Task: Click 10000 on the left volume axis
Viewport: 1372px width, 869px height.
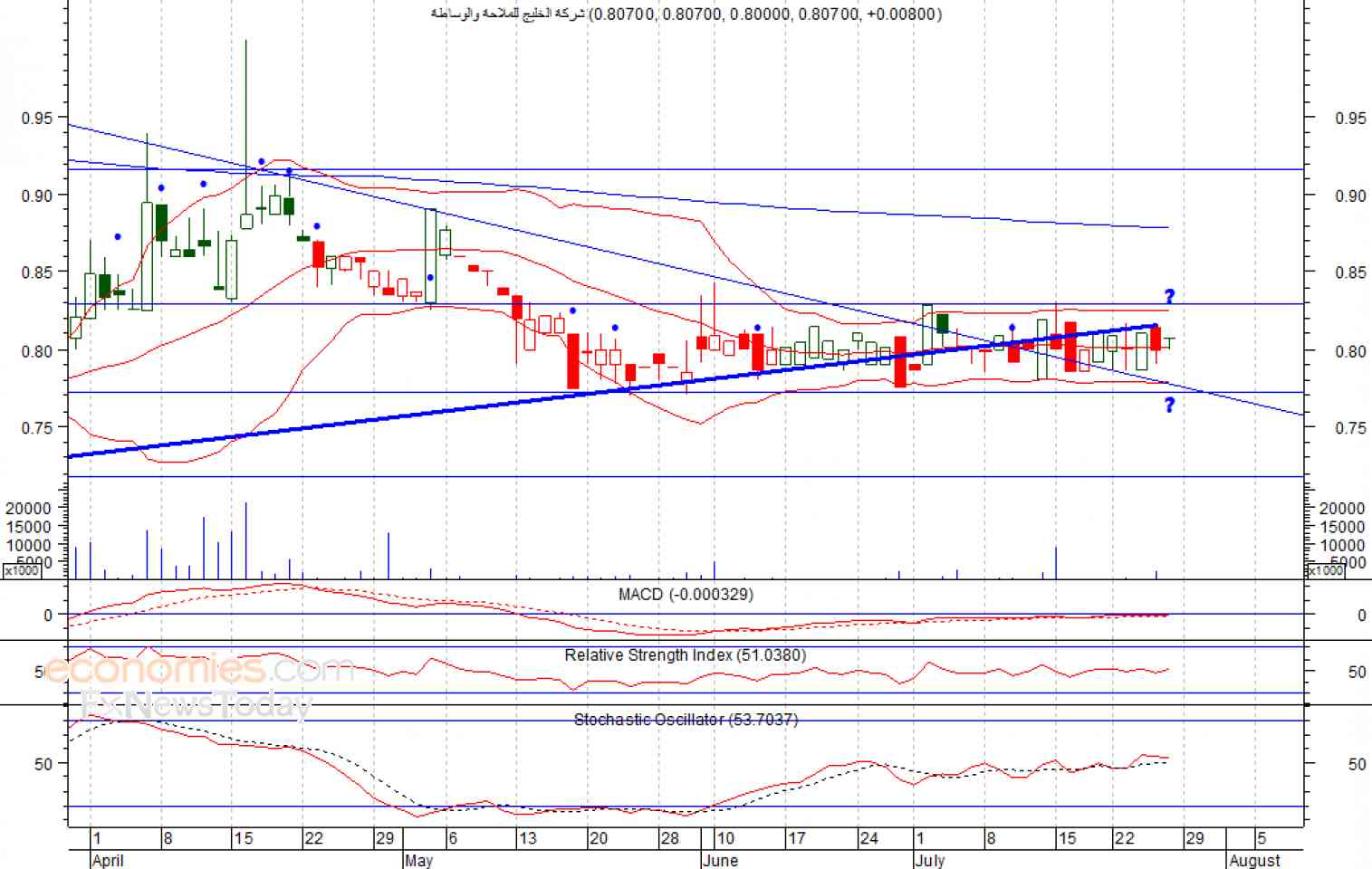Action: 28,545
